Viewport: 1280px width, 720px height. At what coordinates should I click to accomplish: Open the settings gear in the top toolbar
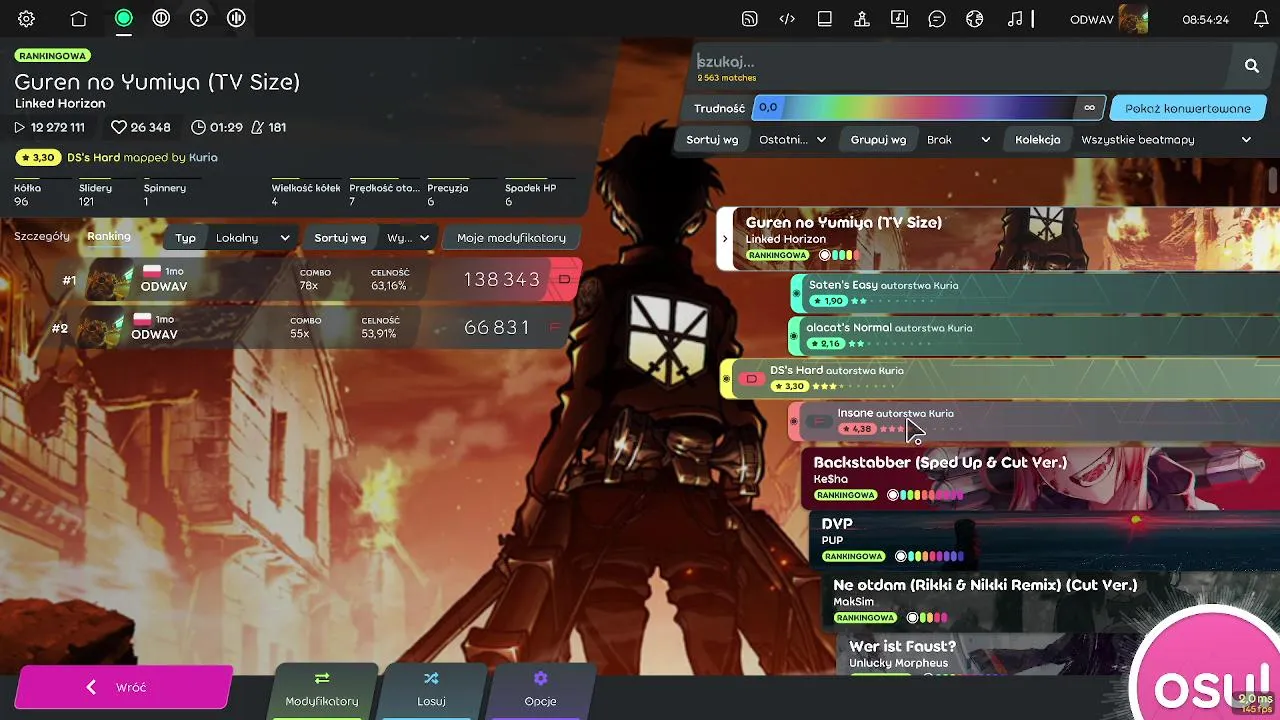tap(26, 19)
